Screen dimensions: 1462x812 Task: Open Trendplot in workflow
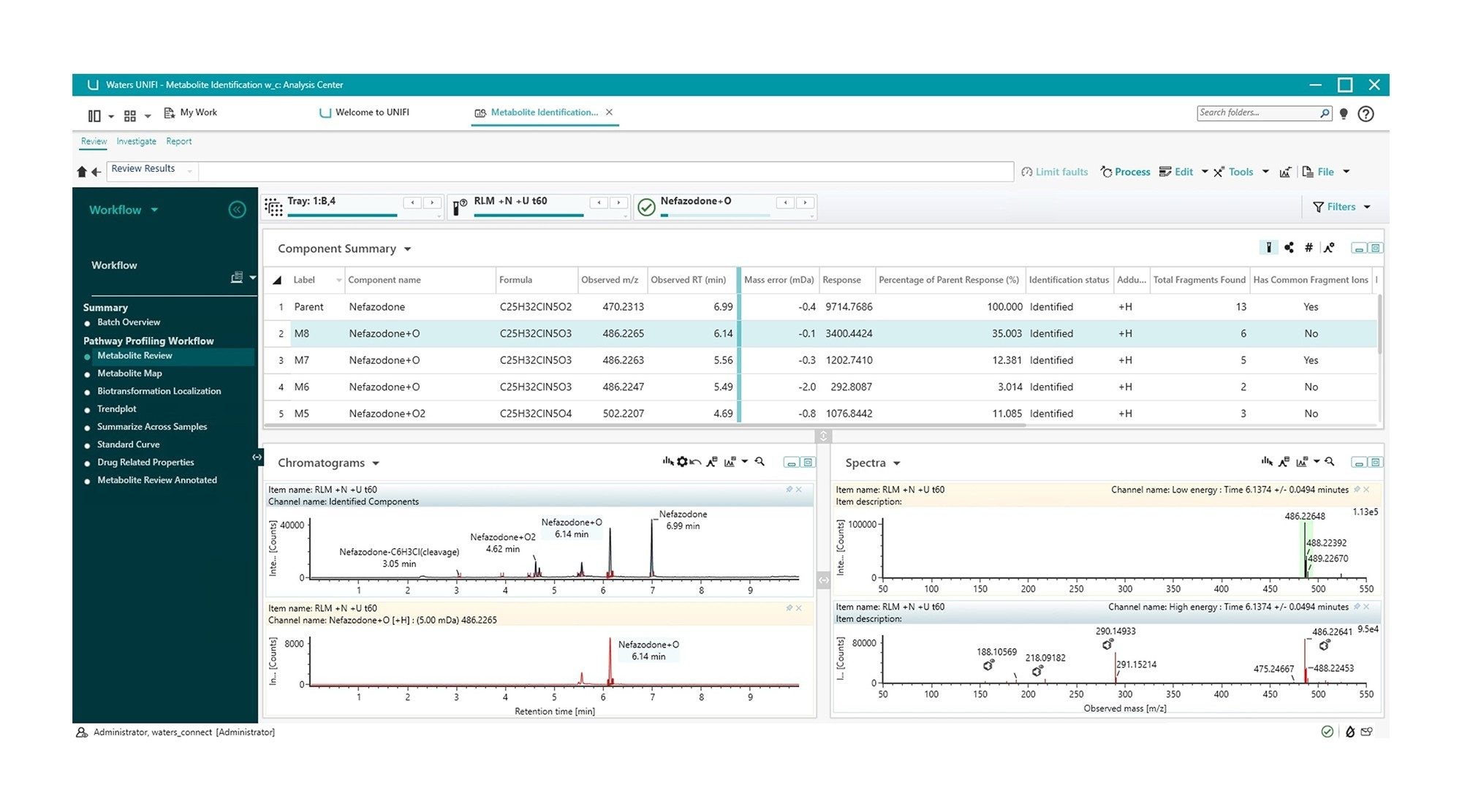pos(116,409)
